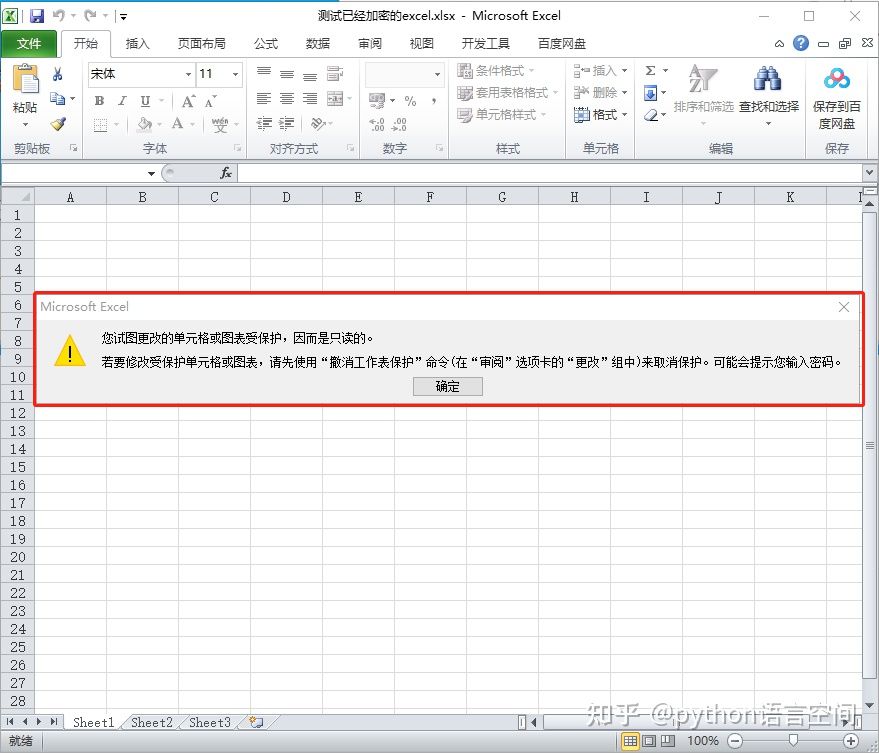Toggle Underline formatting

(x=145, y=101)
